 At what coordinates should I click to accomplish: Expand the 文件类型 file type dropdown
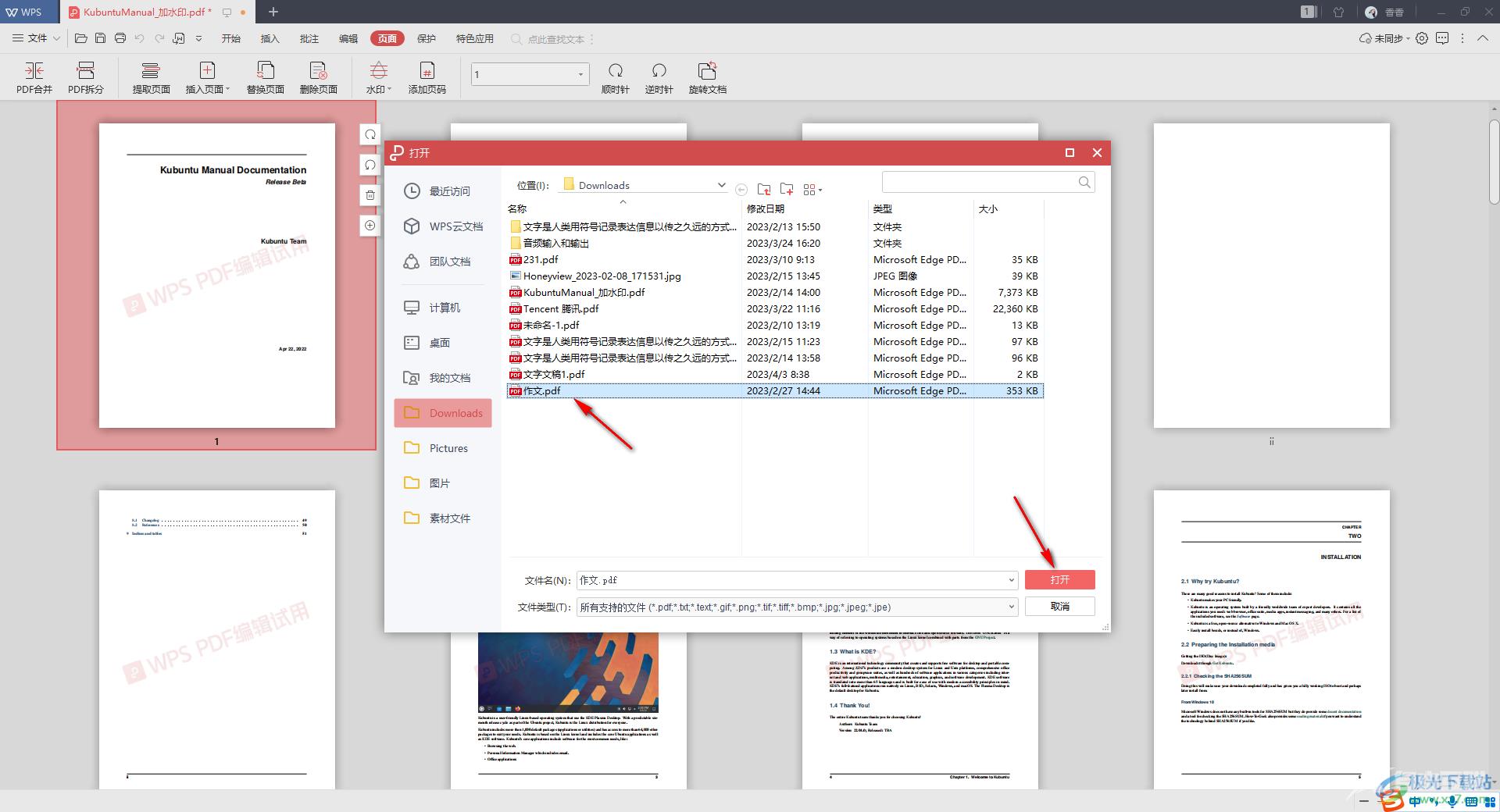1011,607
